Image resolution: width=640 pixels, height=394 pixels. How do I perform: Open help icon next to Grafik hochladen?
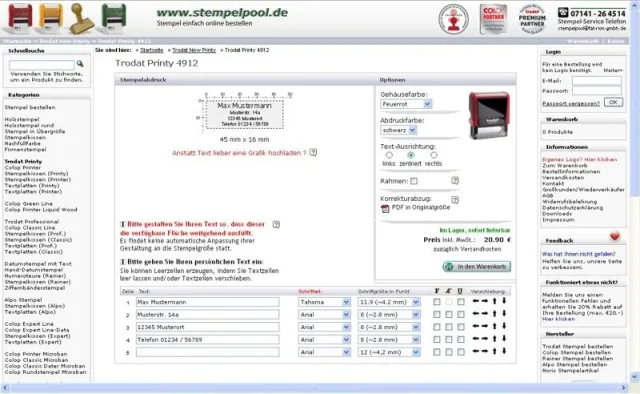tap(313, 152)
